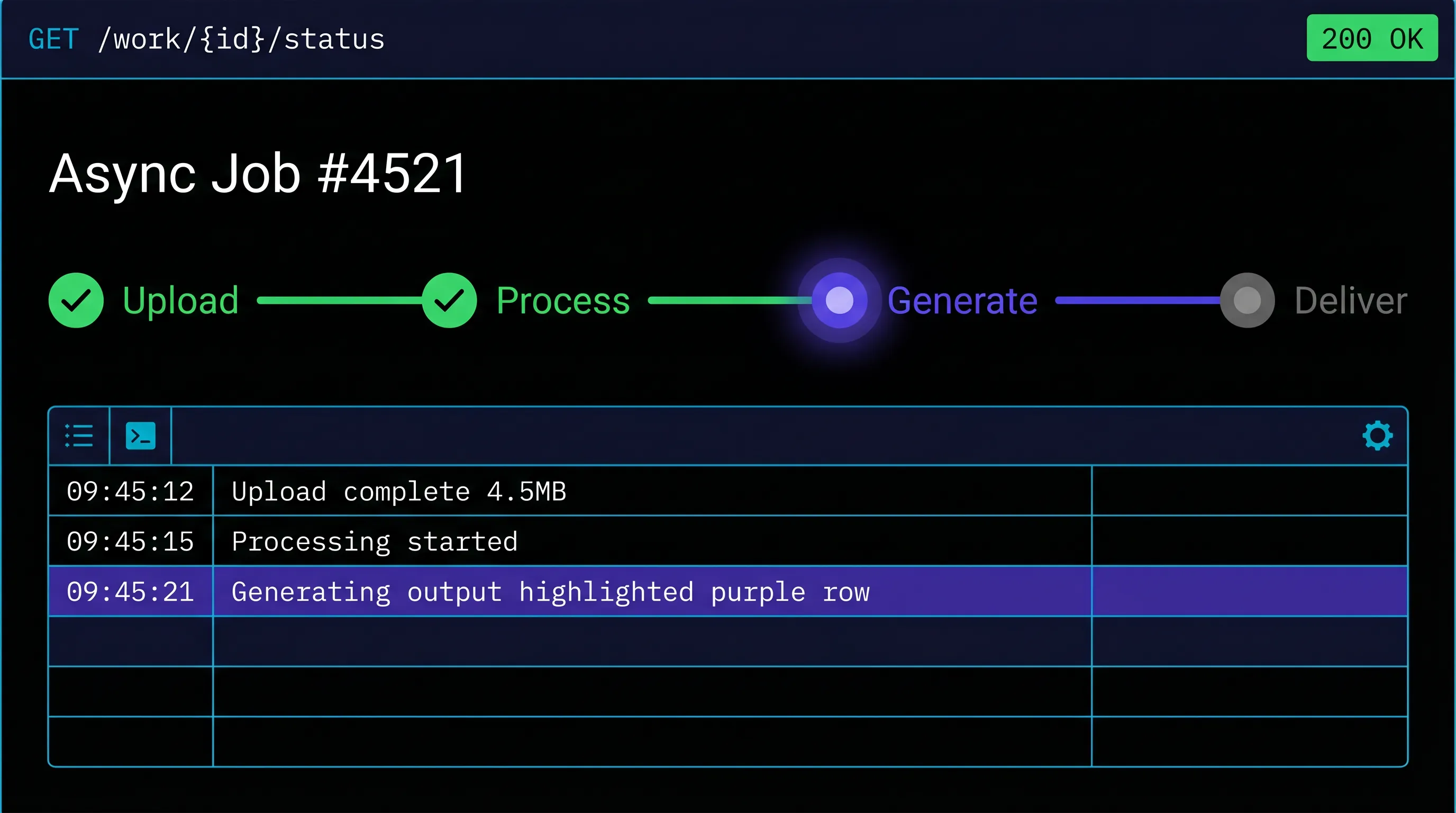Click the Process completed checkmark icon
Viewport: 1456px width, 813px height.
click(x=449, y=301)
